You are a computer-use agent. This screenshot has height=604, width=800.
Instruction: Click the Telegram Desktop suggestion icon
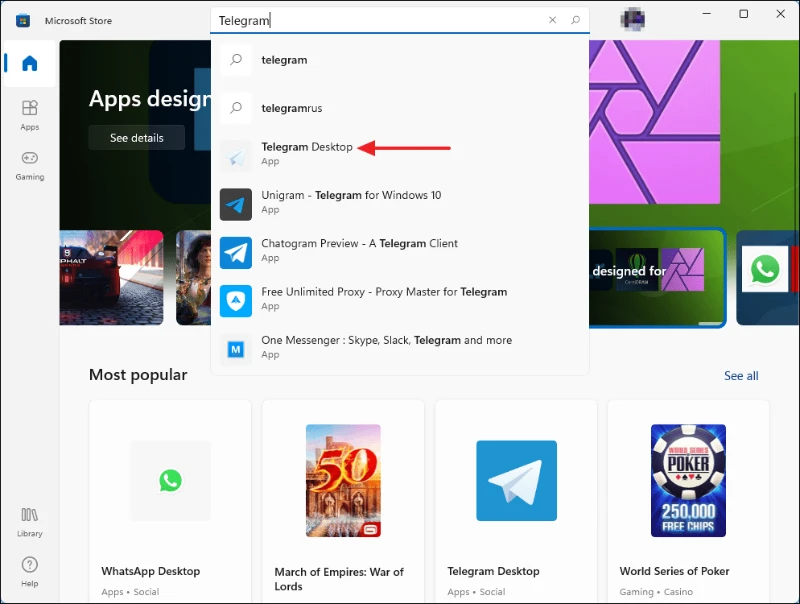[x=236, y=156]
